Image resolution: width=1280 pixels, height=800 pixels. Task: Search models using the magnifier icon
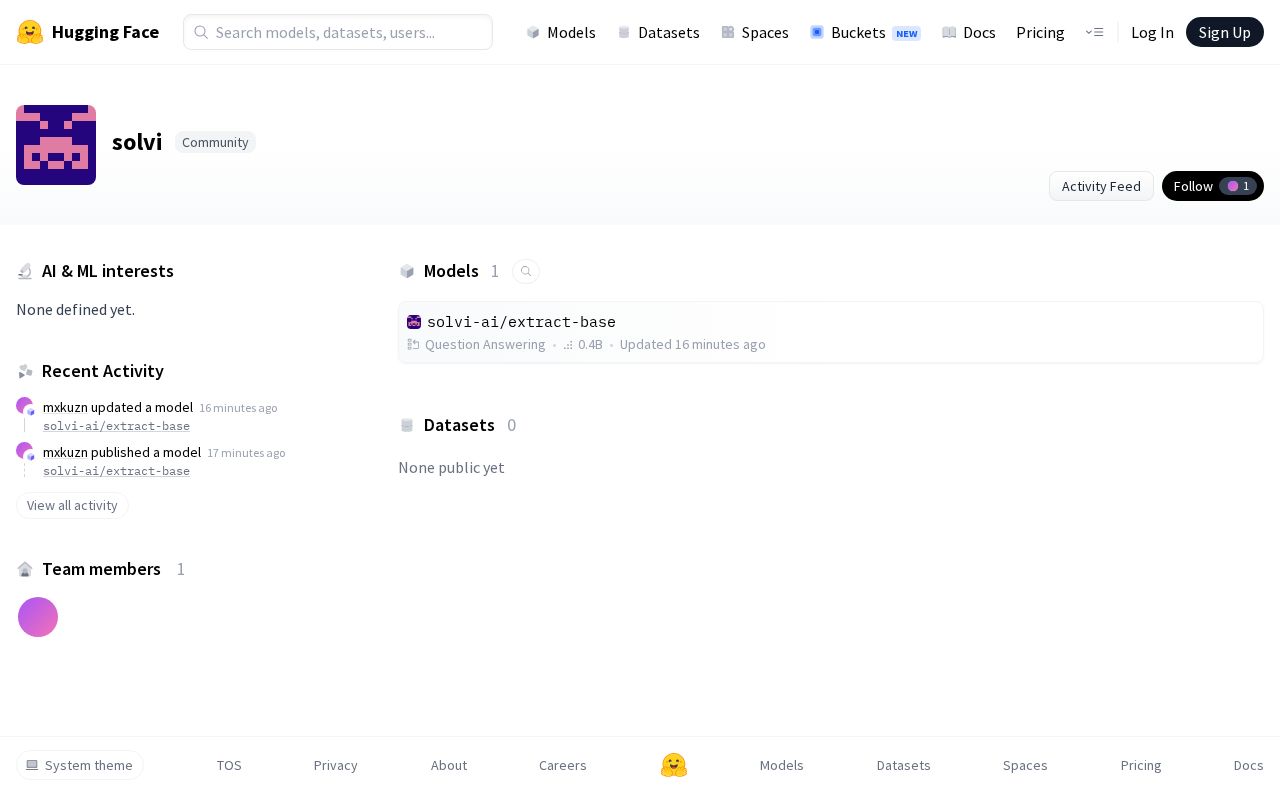pyautogui.click(x=526, y=271)
